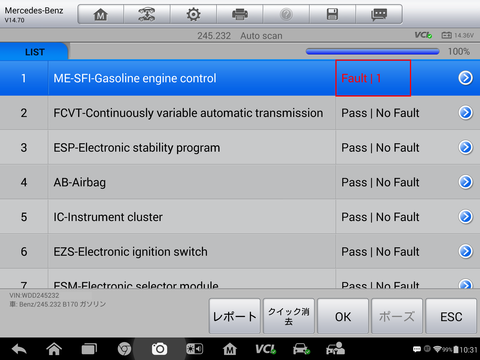Click Pass | No Fault for EZS ignition switch
480x360 pixels.
tap(380, 252)
